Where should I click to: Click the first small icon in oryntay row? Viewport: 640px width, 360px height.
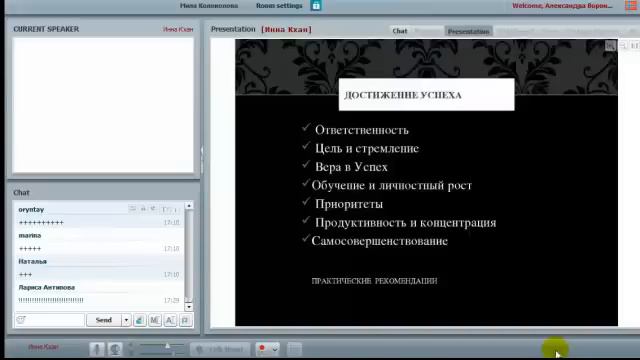[x=132, y=209]
